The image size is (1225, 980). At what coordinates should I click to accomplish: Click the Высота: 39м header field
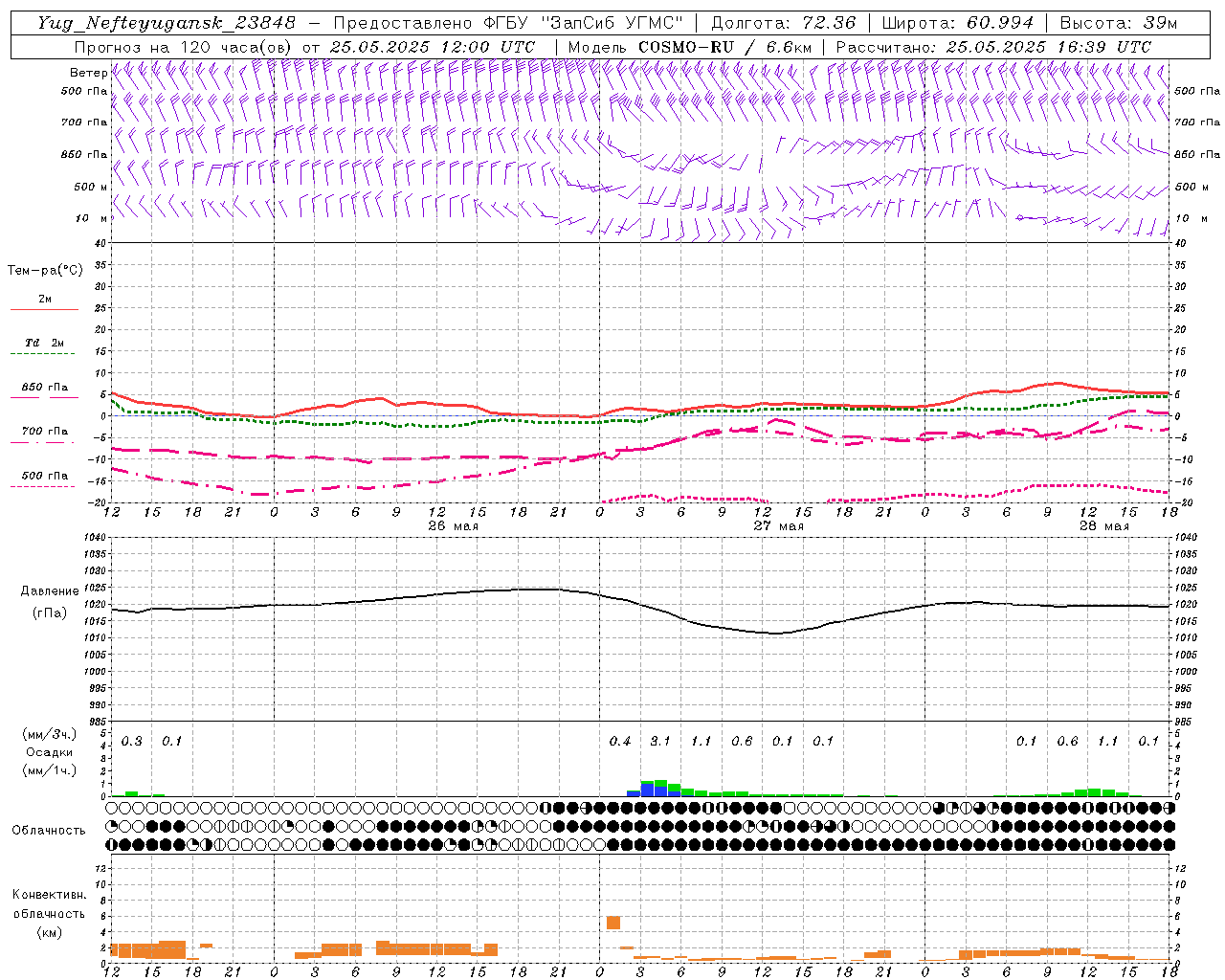click(1118, 23)
